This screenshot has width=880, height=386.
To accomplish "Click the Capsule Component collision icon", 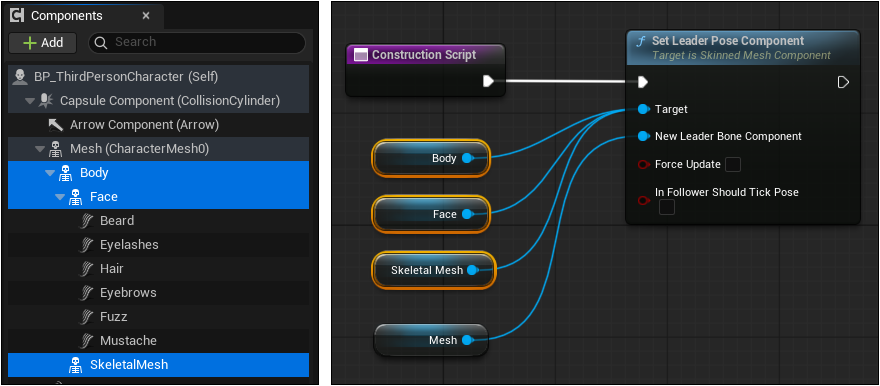I will 46,101.
